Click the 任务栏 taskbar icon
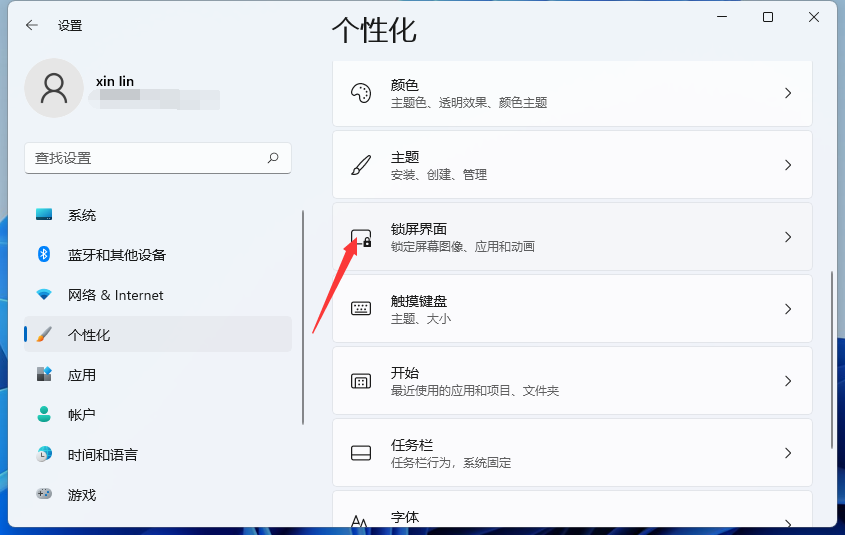Viewport: 845px width, 535px height. pyautogui.click(x=361, y=453)
